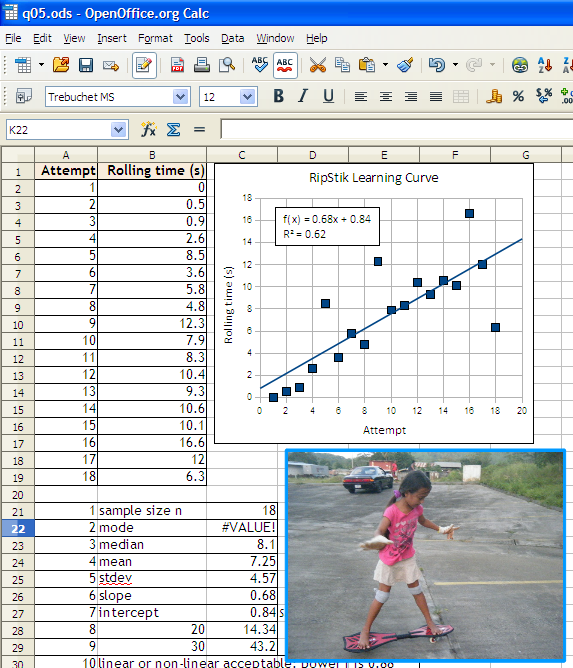
Task: Undo the last action icon
Action: coord(437,65)
